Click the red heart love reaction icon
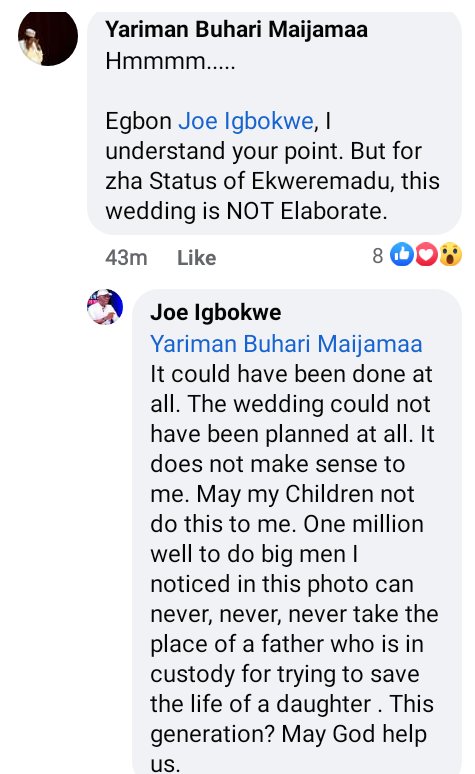This screenshot has height=774, width=475. pyautogui.click(x=426, y=255)
